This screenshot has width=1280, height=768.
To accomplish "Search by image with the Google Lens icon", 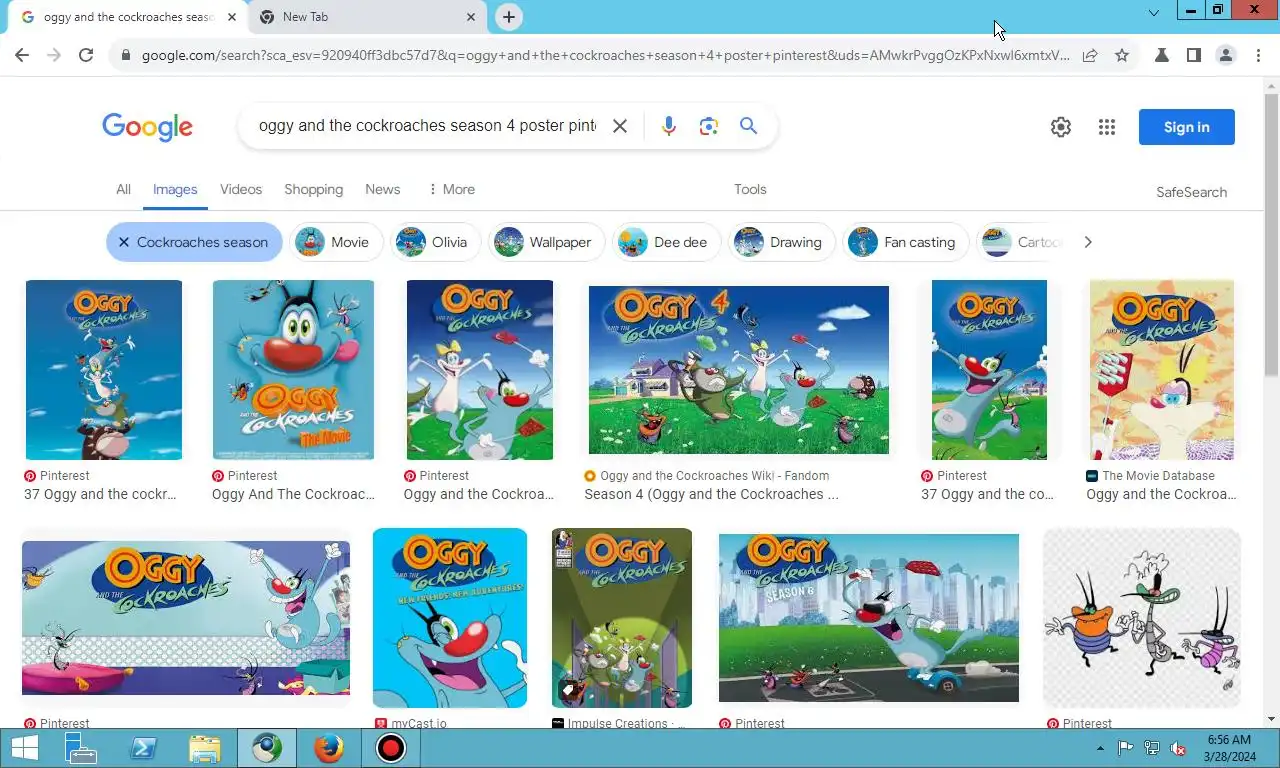I will pyautogui.click(x=709, y=126).
